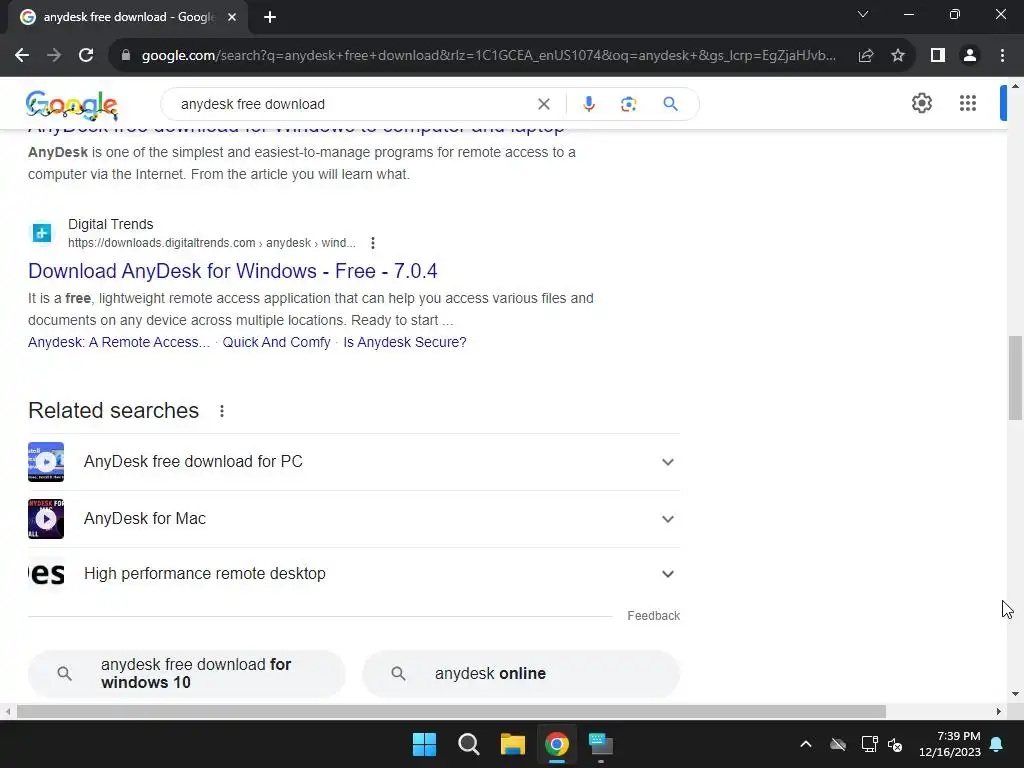Click Chrome icon in taskbar
The height and width of the screenshot is (768, 1024).
coord(557,744)
